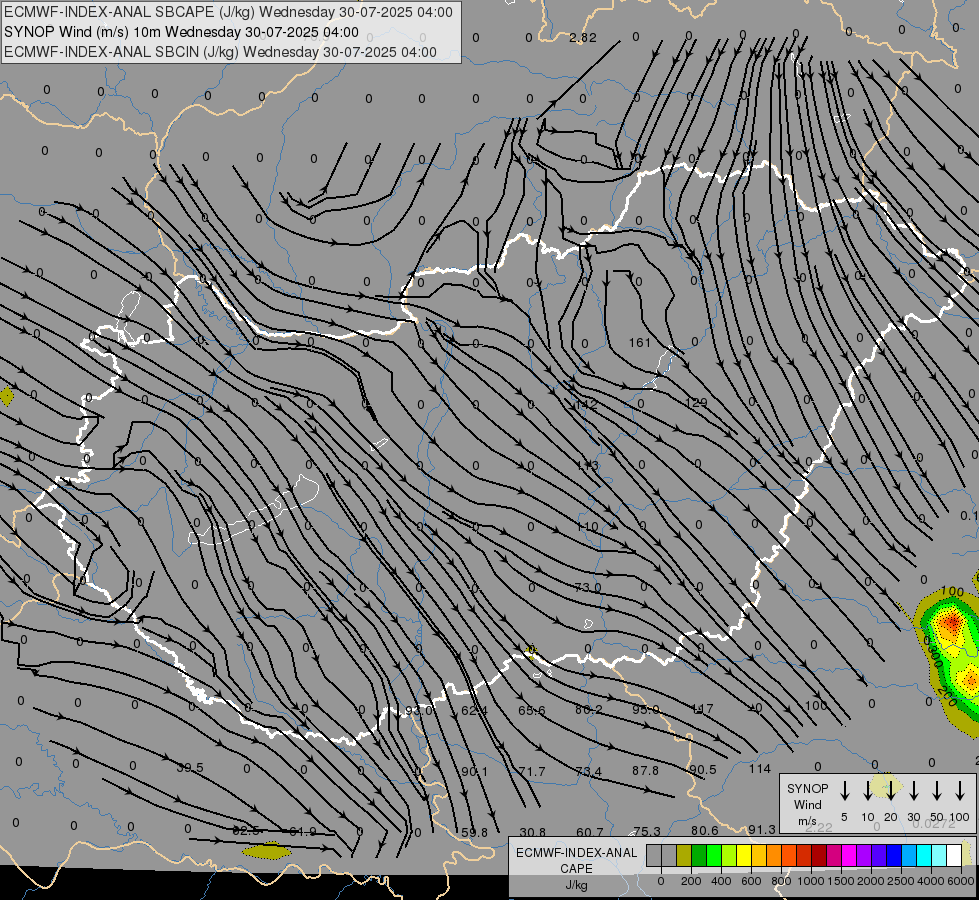This screenshot has width=979, height=900.
Task: Click the 400 tick label in the CAPE legend
Action: click(x=721, y=881)
